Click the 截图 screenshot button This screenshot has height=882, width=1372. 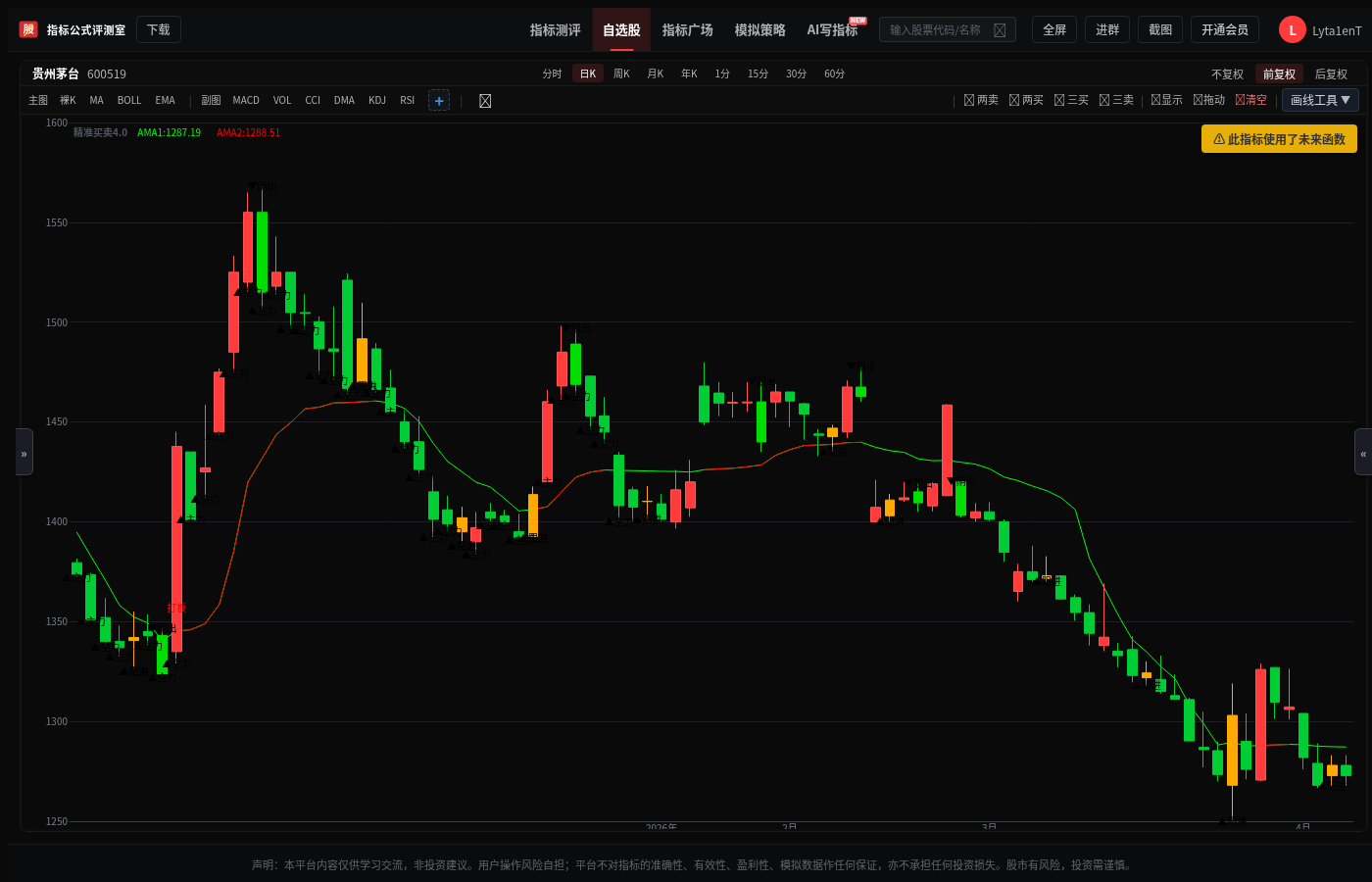point(1160,29)
